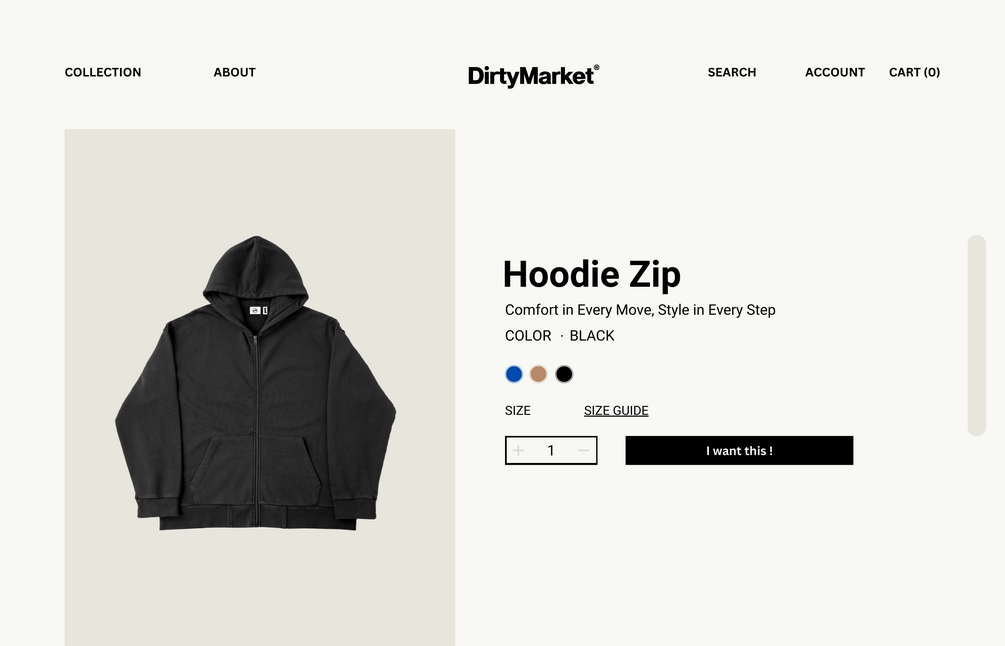The image size is (1005, 646).
Task: Open the SIZE GUIDE link
Action: point(616,411)
